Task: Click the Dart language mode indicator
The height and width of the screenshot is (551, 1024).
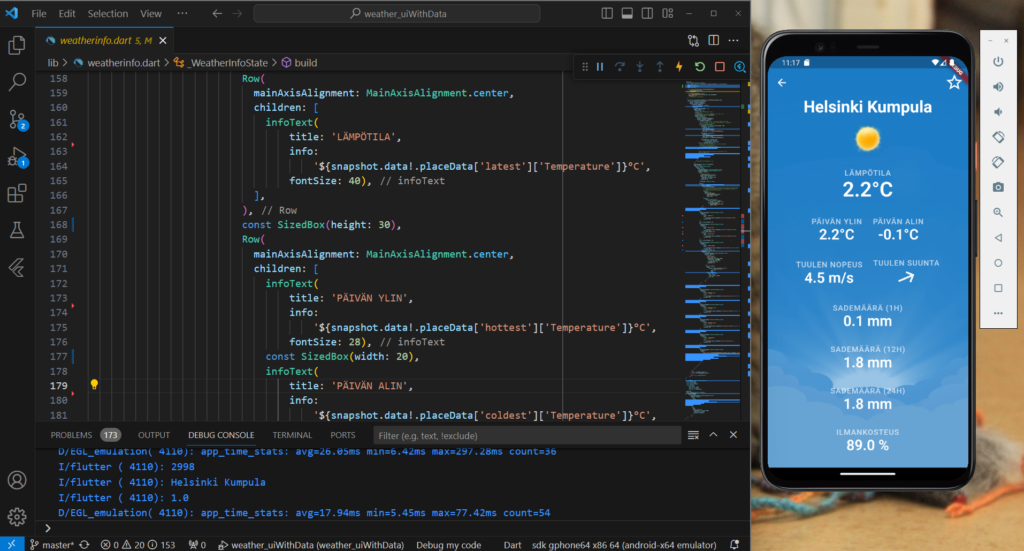Action: tap(511, 545)
